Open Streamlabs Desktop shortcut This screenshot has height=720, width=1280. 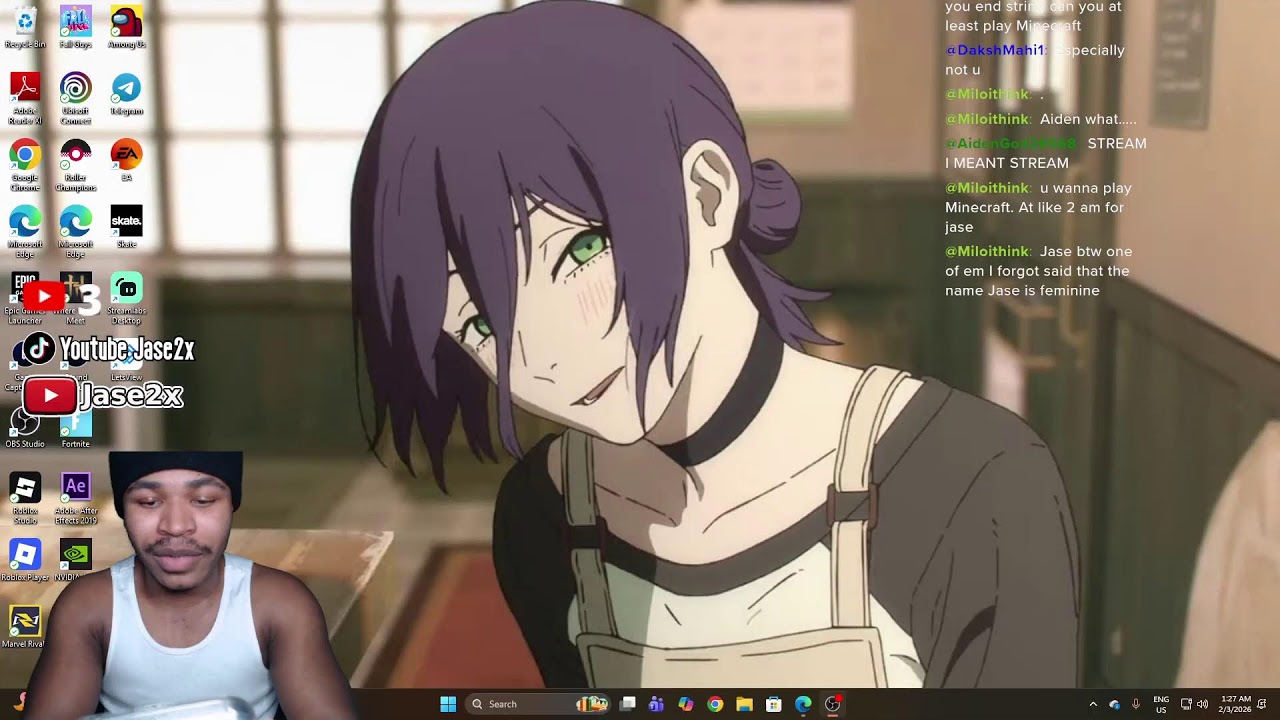126,298
